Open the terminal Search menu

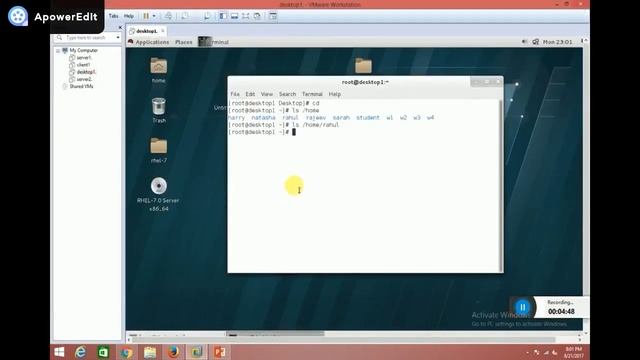[287, 94]
